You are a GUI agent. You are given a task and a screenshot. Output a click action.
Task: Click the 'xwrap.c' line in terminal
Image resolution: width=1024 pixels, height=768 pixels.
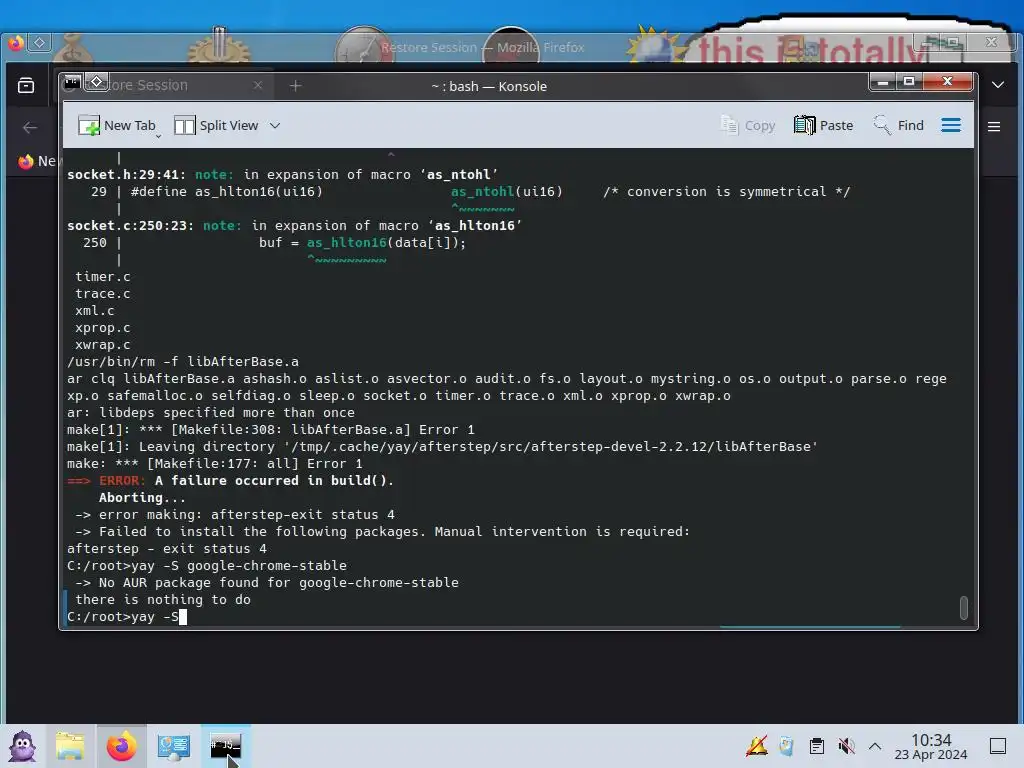pyautogui.click(x=103, y=345)
